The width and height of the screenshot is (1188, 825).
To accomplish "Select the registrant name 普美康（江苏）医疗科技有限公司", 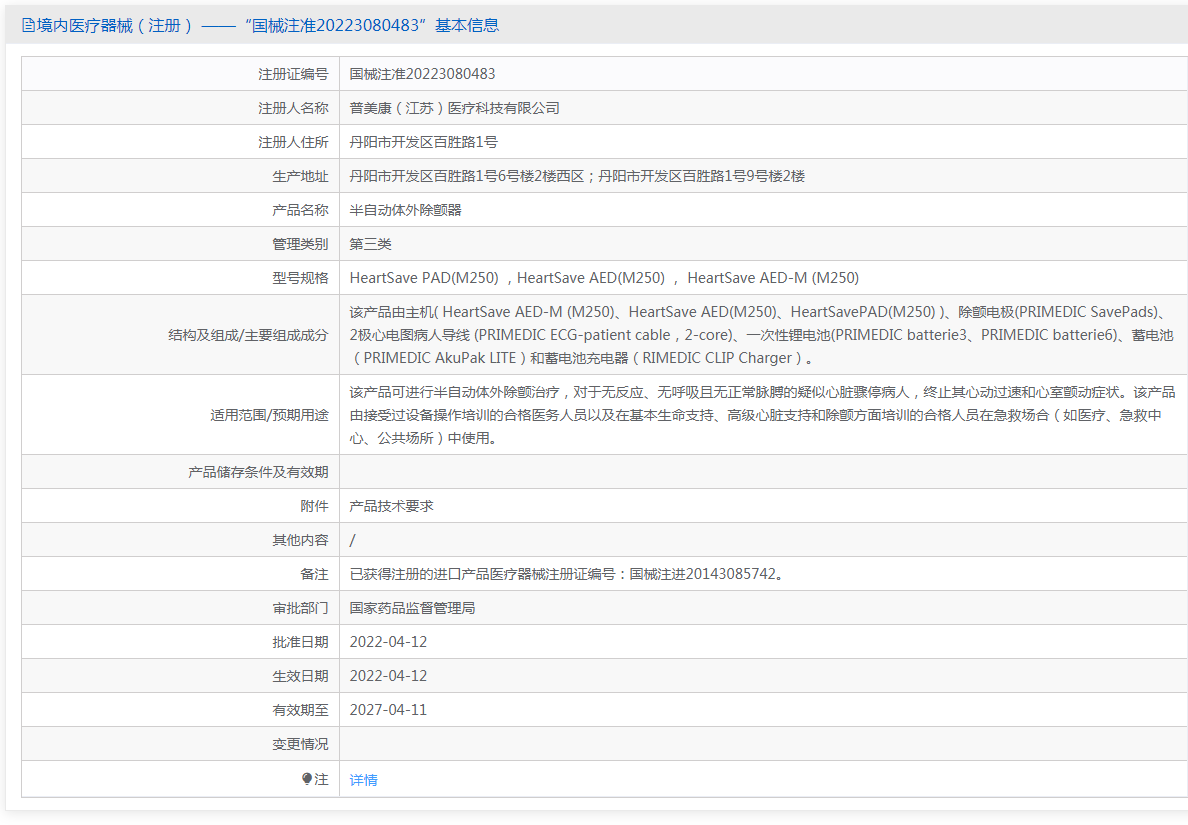I will (x=454, y=108).
